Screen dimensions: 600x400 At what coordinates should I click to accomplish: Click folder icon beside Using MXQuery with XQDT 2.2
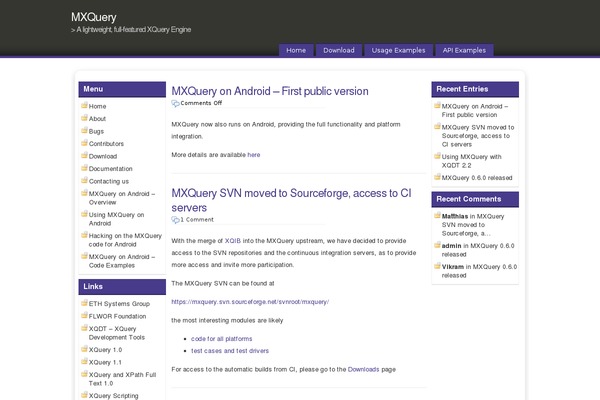pyautogui.click(x=437, y=156)
